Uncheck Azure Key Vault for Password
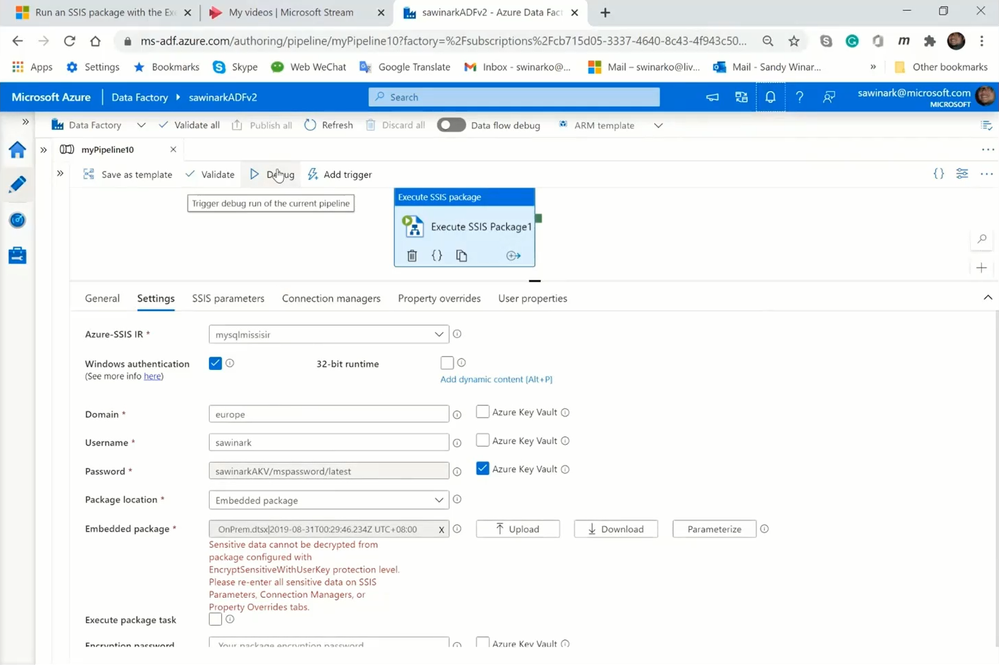999x665 pixels. [483, 468]
